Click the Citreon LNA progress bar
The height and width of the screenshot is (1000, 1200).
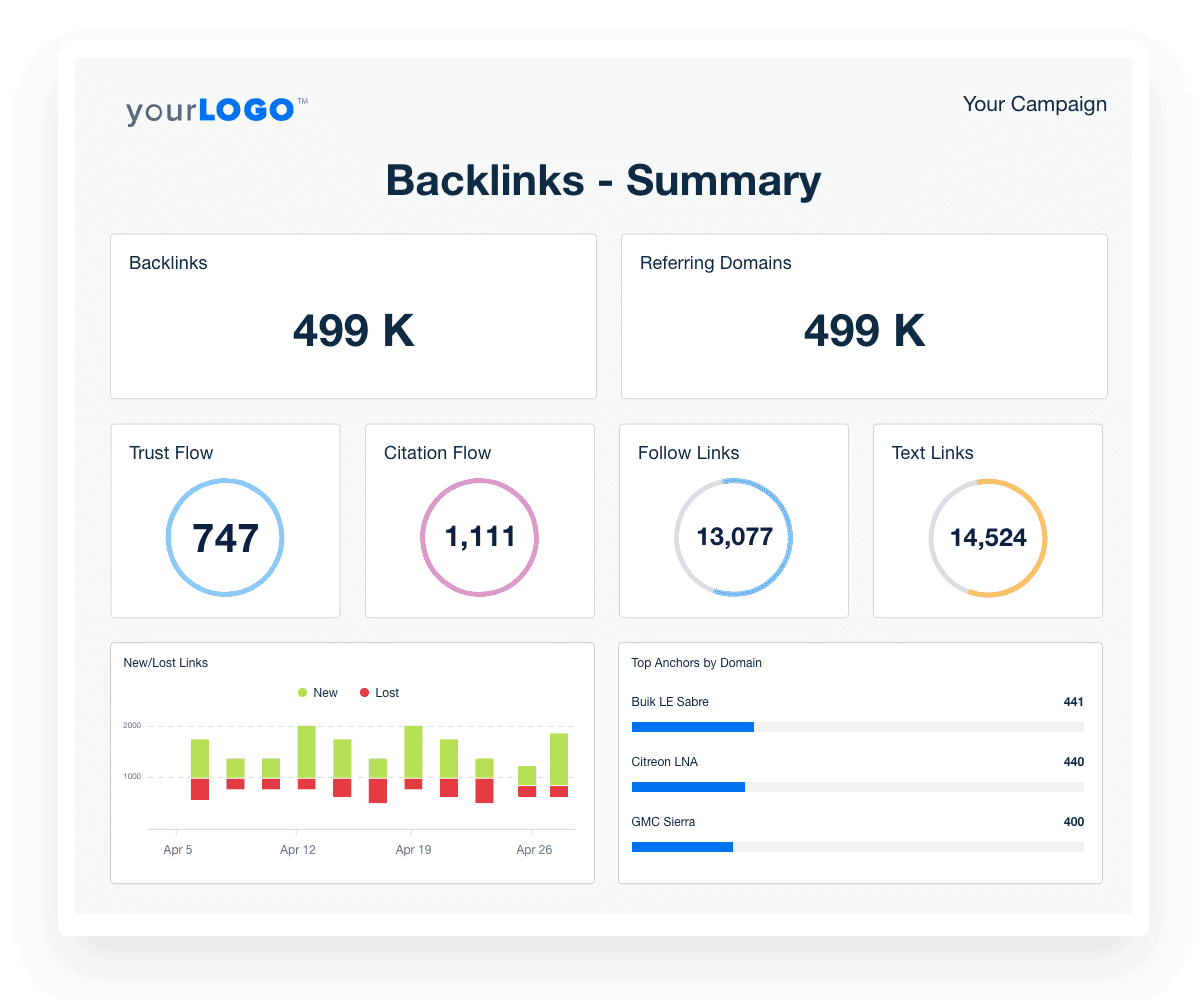[x=857, y=787]
